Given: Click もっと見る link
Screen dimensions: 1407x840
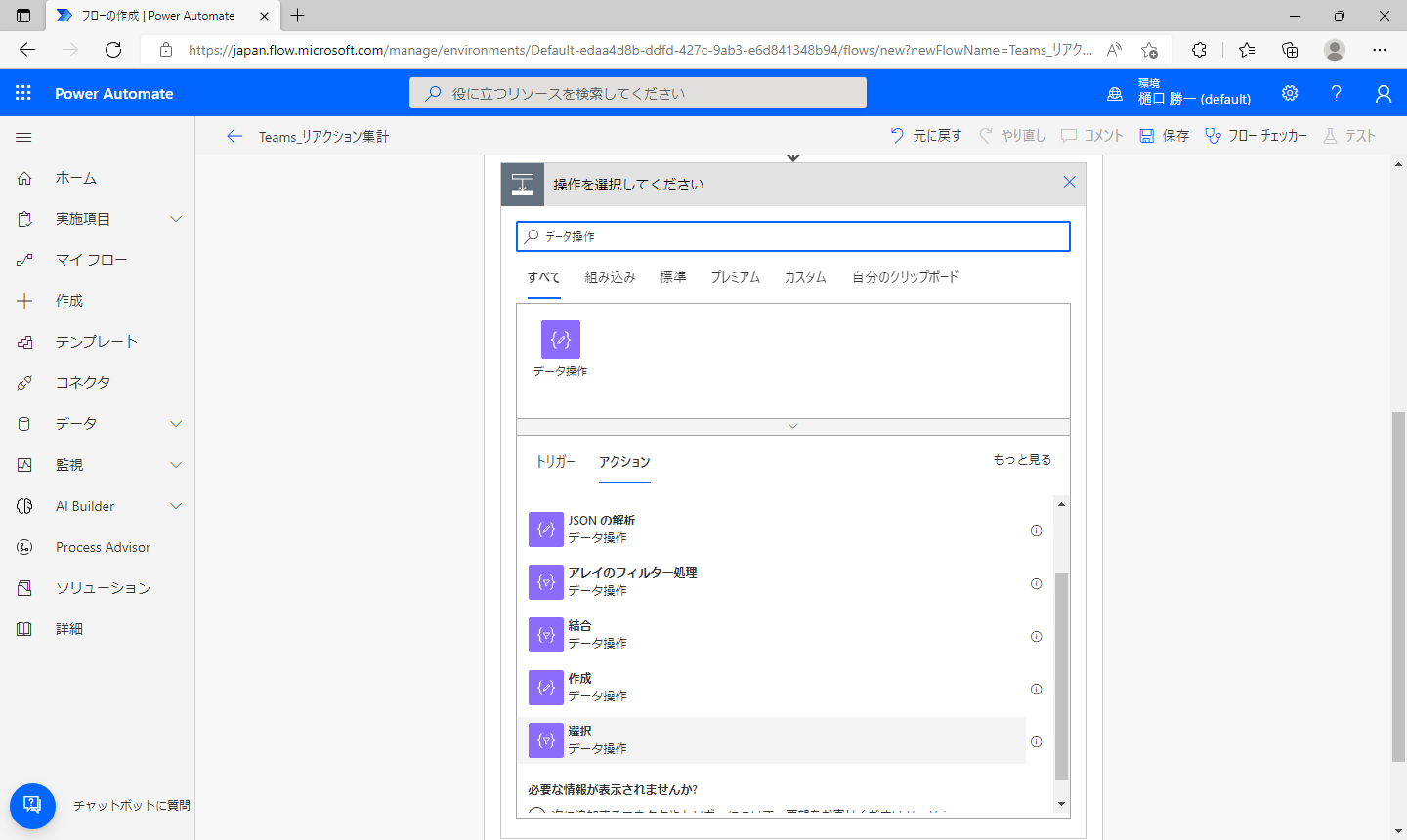Looking at the screenshot, I should 1022,459.
